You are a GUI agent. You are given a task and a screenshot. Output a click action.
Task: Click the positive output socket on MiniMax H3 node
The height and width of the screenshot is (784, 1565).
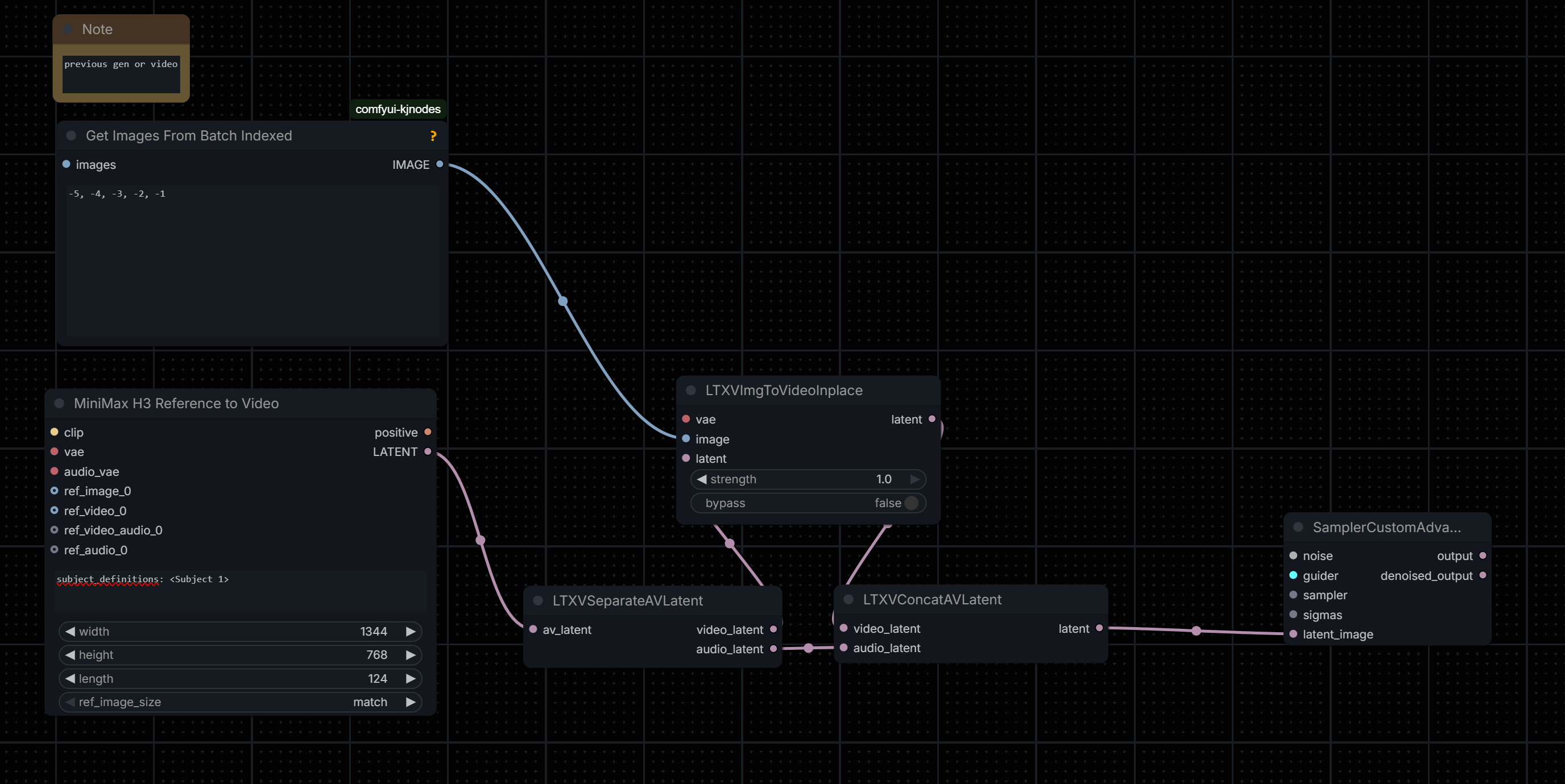point(428,432)
